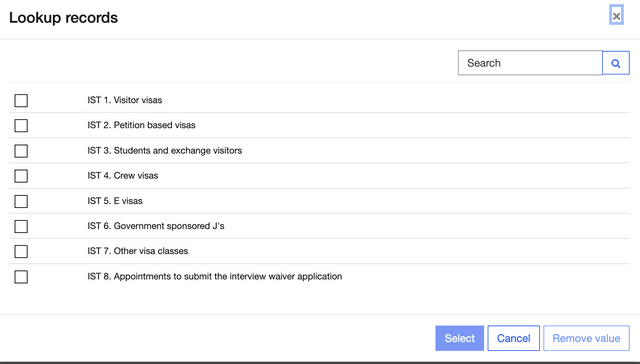The image size is (640, 364).
Task: Close the Lookup records dialog
Action: click(x=616, y=16)
